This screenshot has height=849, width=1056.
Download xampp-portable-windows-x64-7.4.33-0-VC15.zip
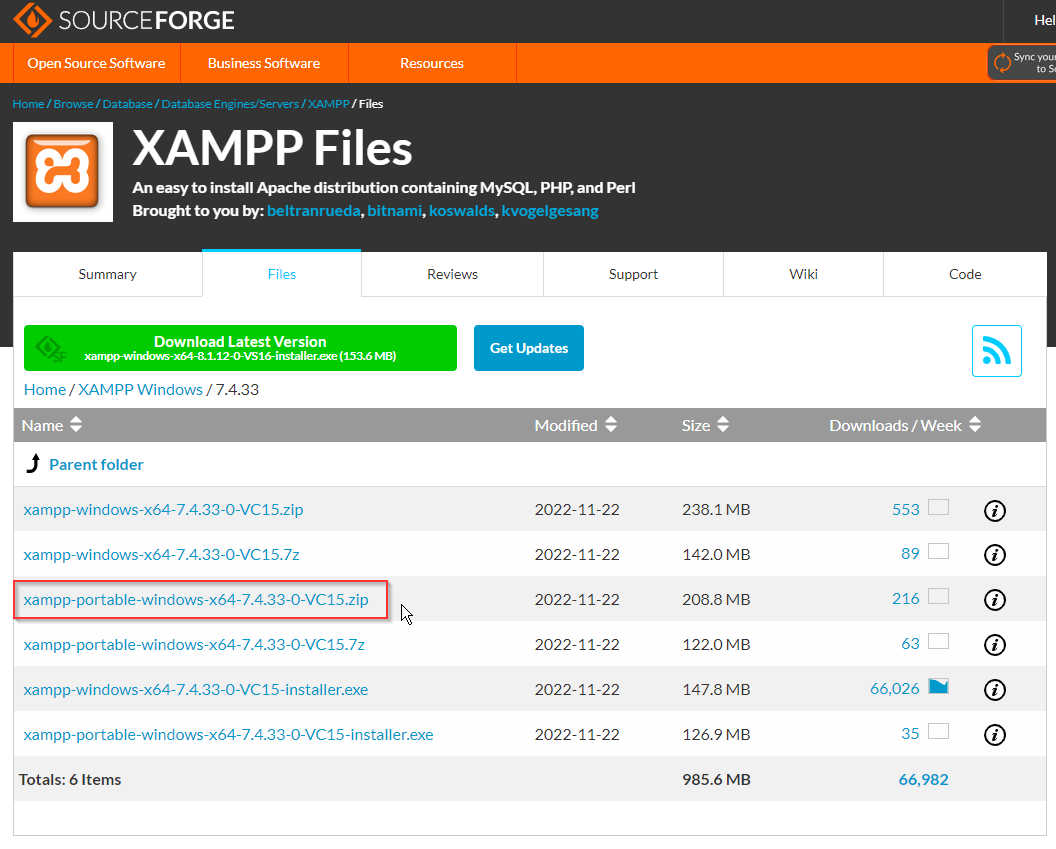click(196, 599)
